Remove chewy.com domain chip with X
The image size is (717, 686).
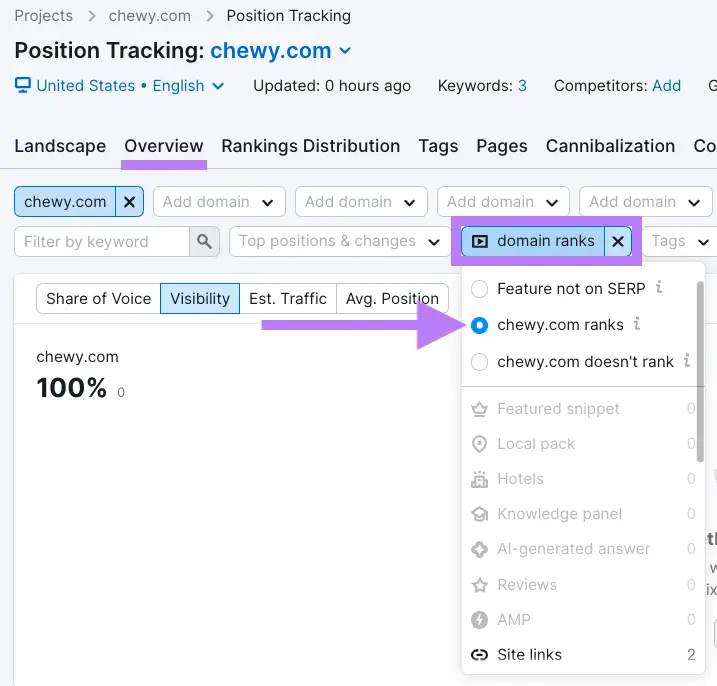pos(129,202)
